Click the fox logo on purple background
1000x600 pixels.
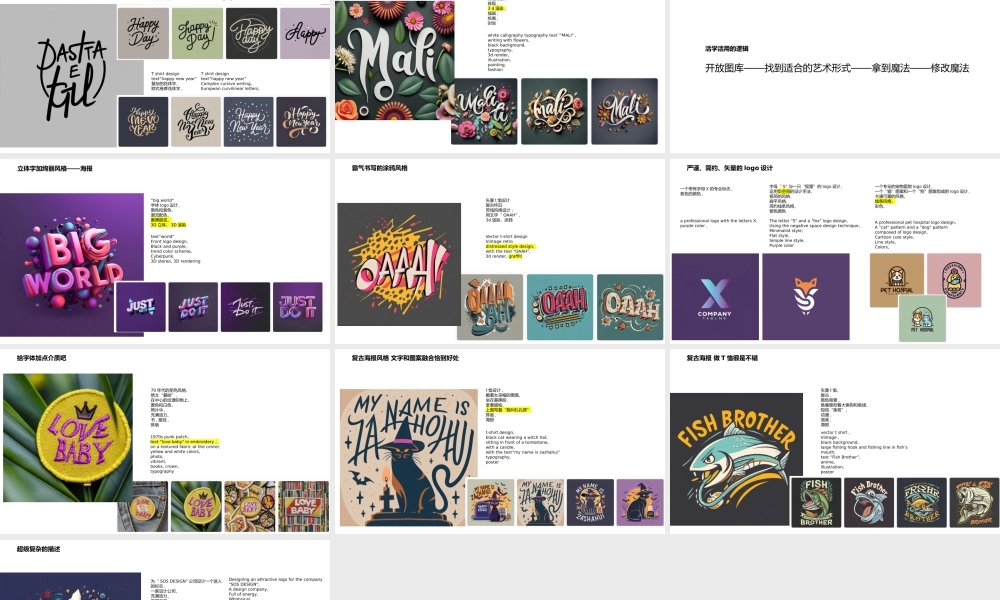tap(805, 296)
